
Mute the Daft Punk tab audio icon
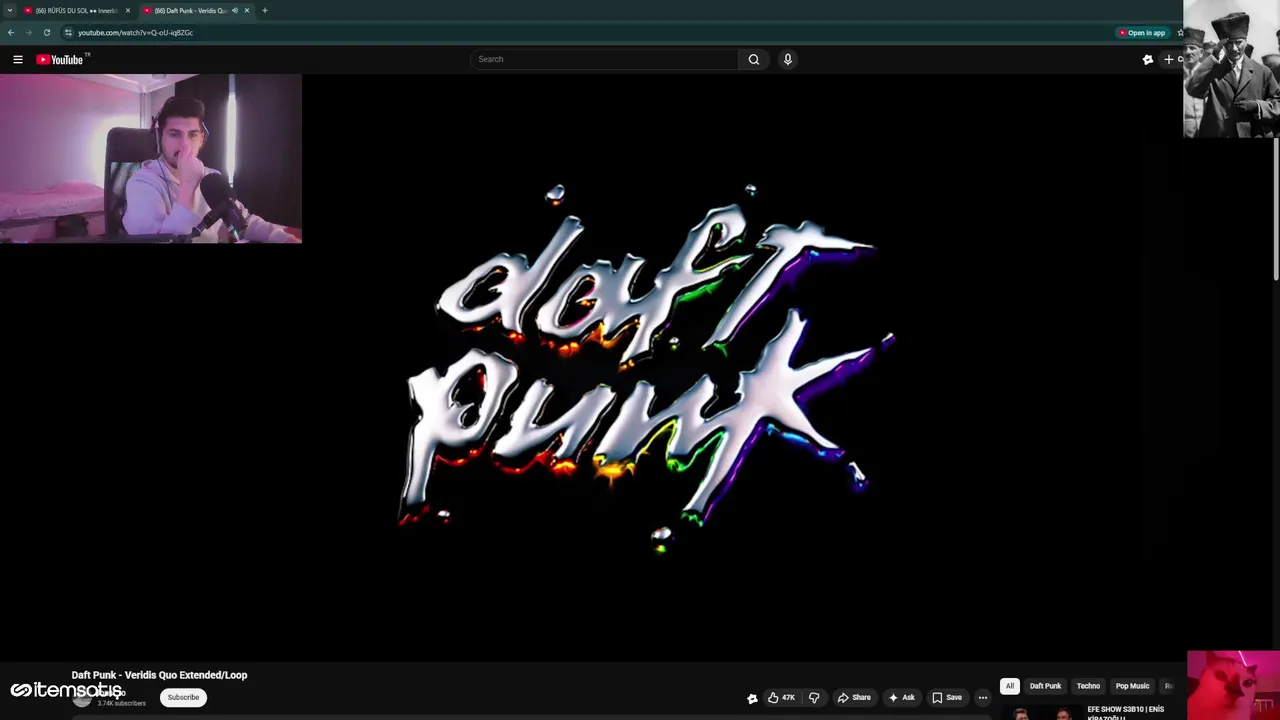235,10
